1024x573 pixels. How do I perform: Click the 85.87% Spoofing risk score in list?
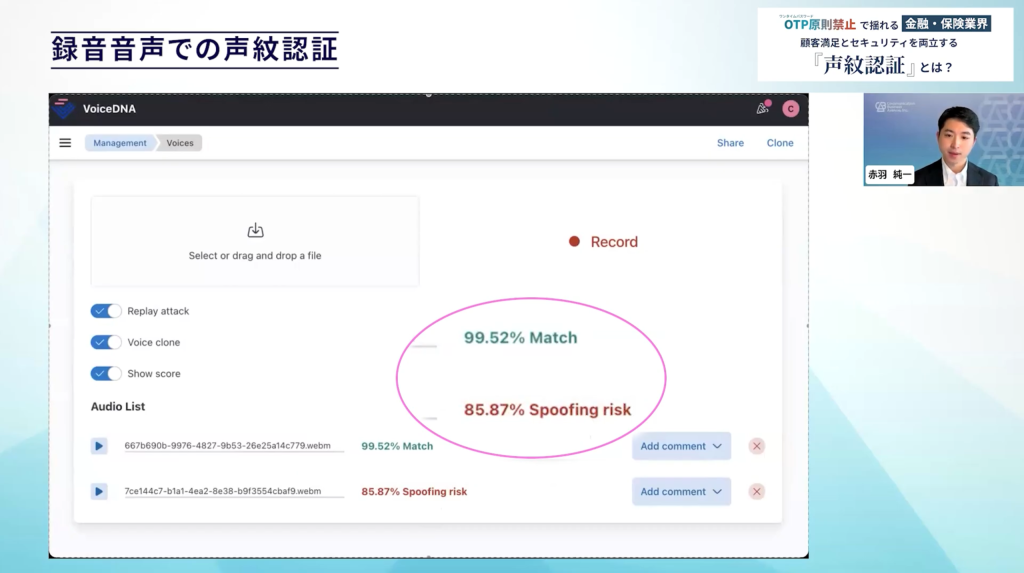(x=414, y=491)
